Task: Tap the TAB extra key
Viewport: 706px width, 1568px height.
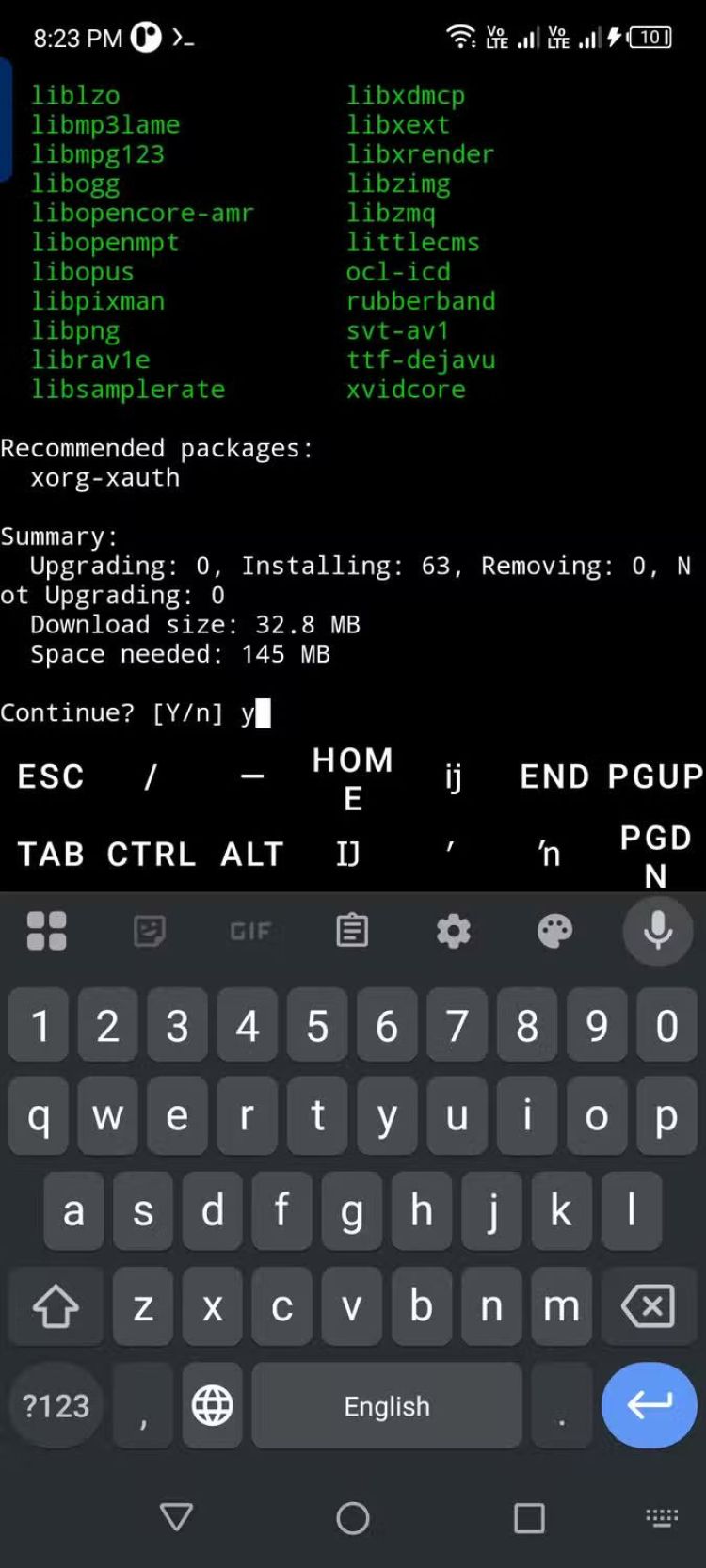Action: (x=51, y=854)
